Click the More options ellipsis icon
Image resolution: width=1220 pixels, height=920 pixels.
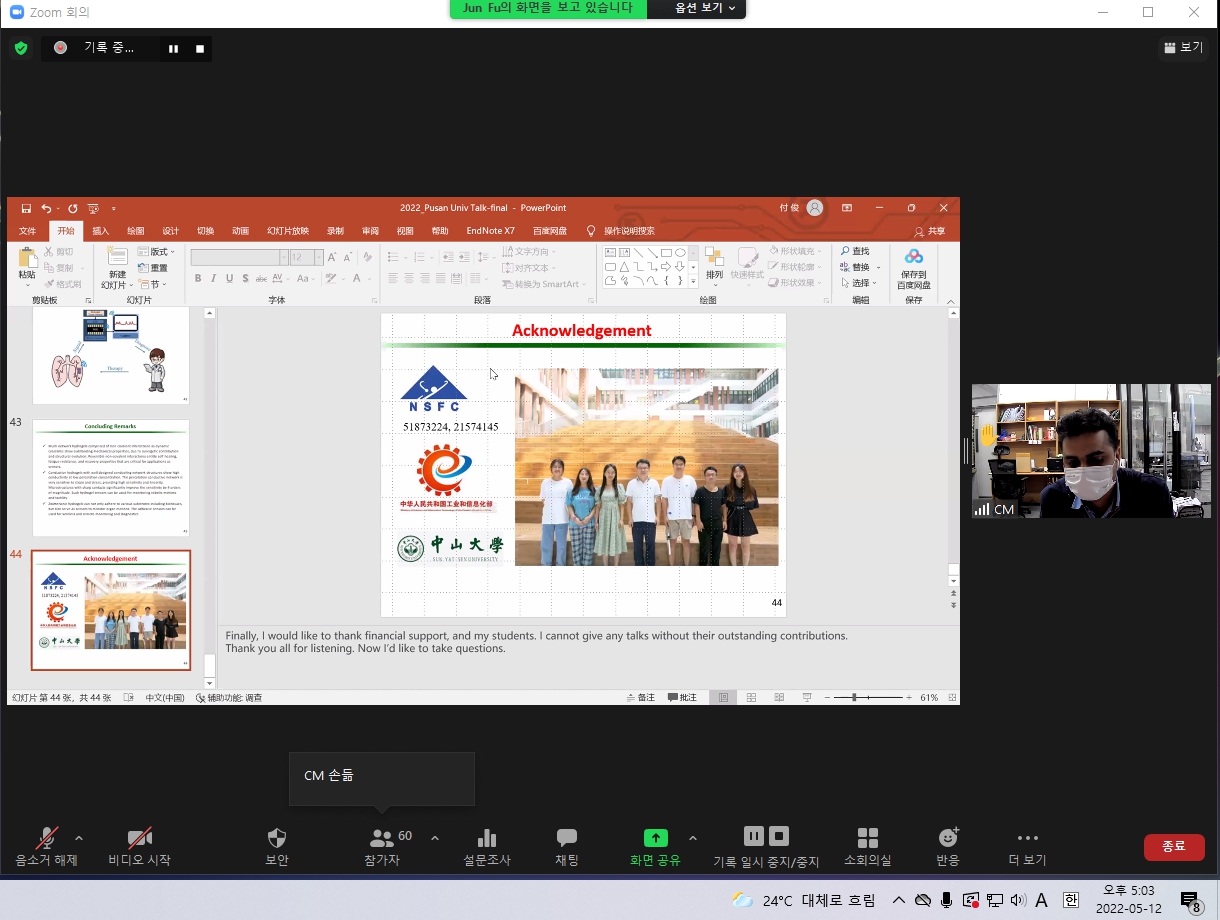[x=1027, y=838]
